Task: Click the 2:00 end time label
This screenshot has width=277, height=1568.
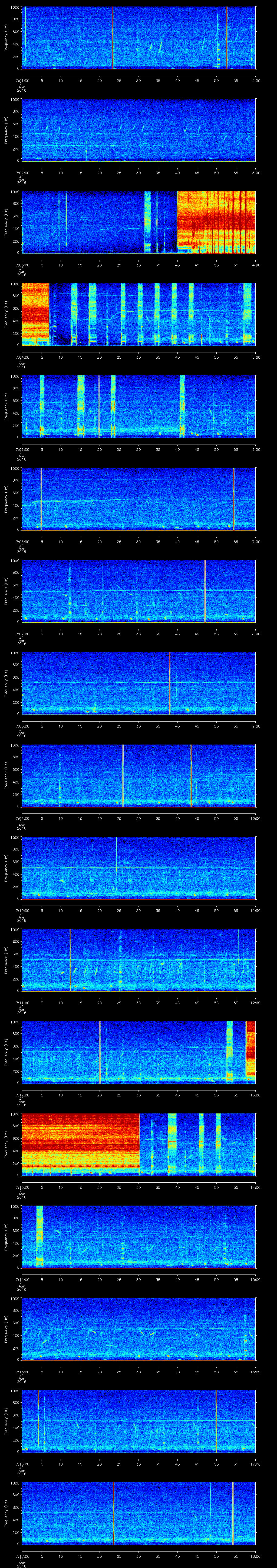Action: (256, 80)
